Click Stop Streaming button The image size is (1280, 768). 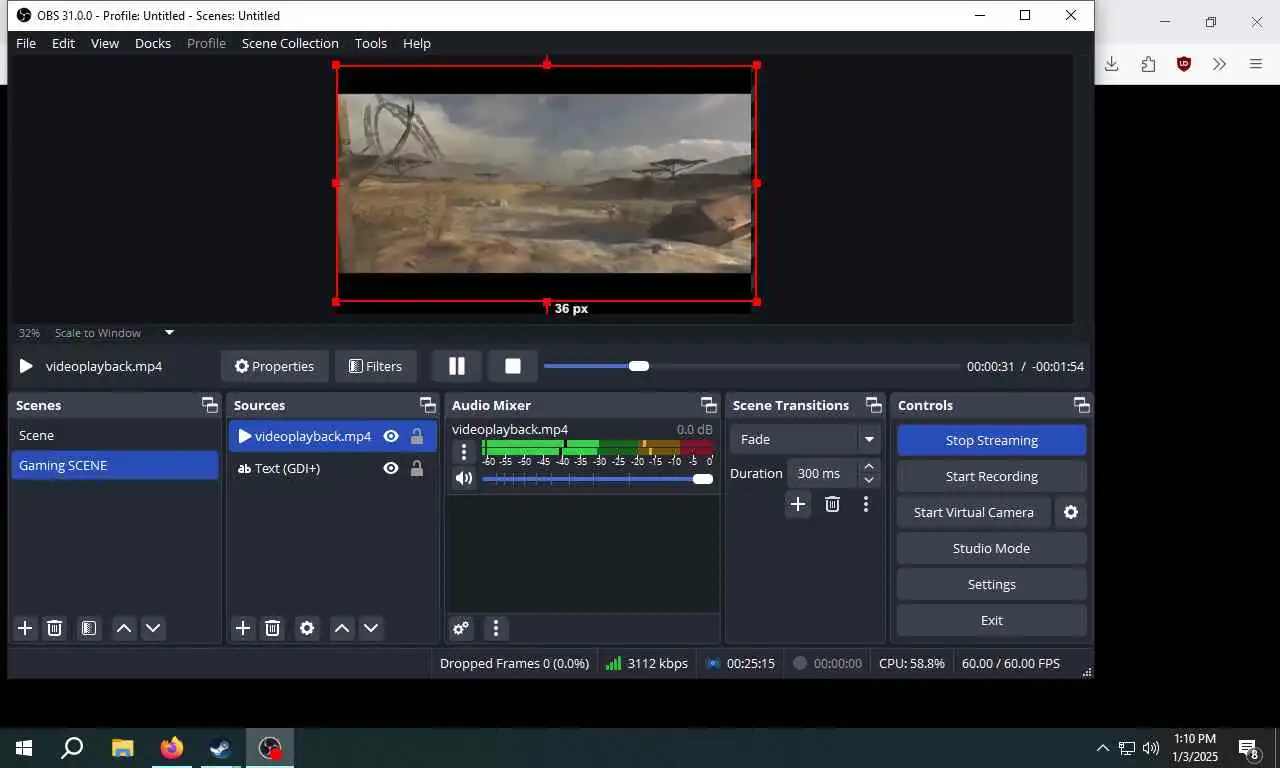(992, 440)
